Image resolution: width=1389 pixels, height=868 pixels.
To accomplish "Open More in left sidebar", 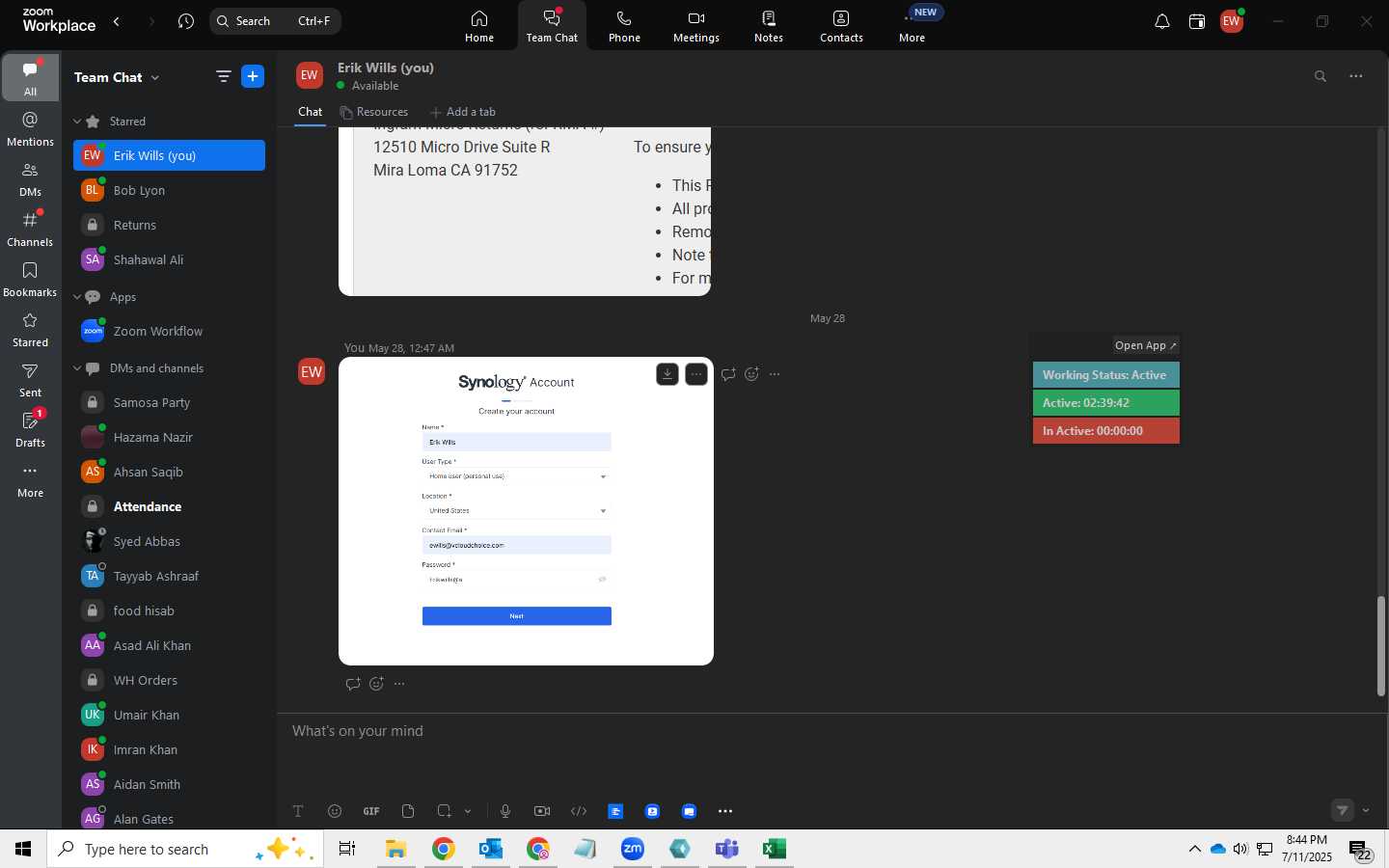I will coord(30,479).
